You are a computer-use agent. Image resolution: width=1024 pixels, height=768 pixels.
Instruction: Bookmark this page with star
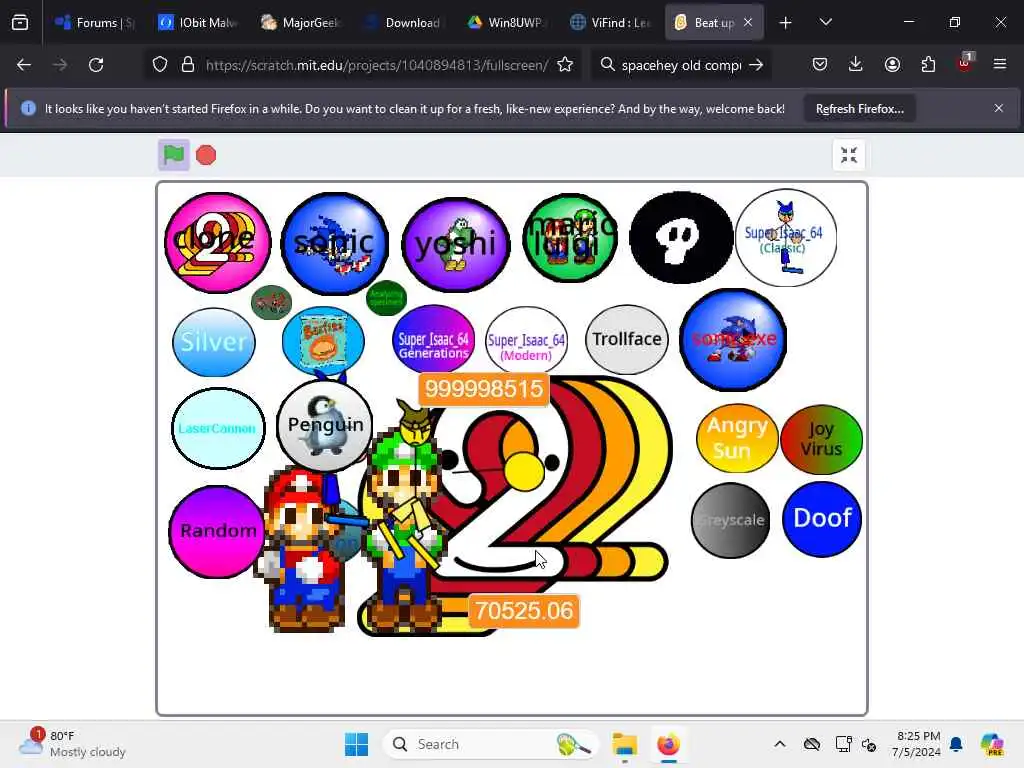(566, 65)
